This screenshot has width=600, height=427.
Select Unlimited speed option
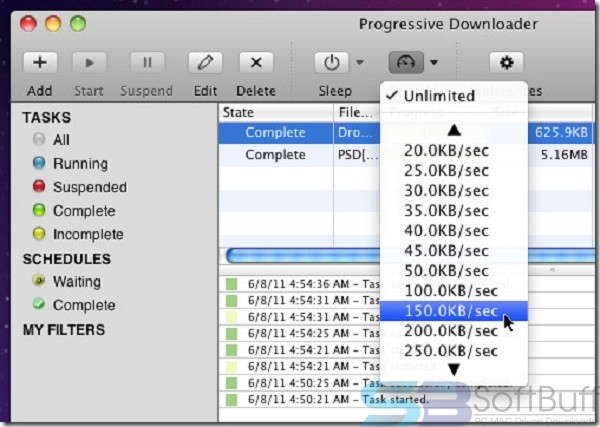[454, 96]
